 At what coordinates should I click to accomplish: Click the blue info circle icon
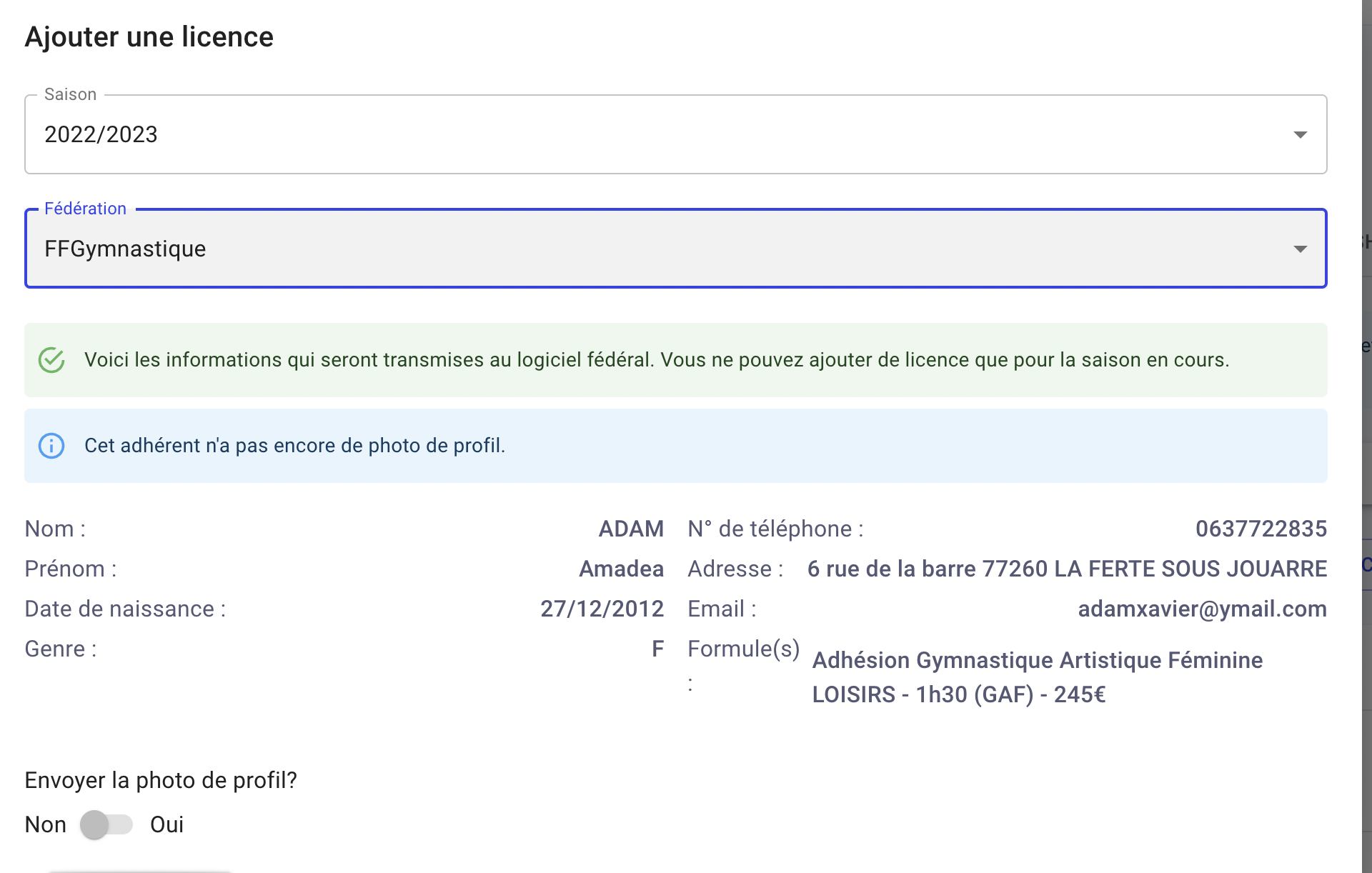[51, 446]
